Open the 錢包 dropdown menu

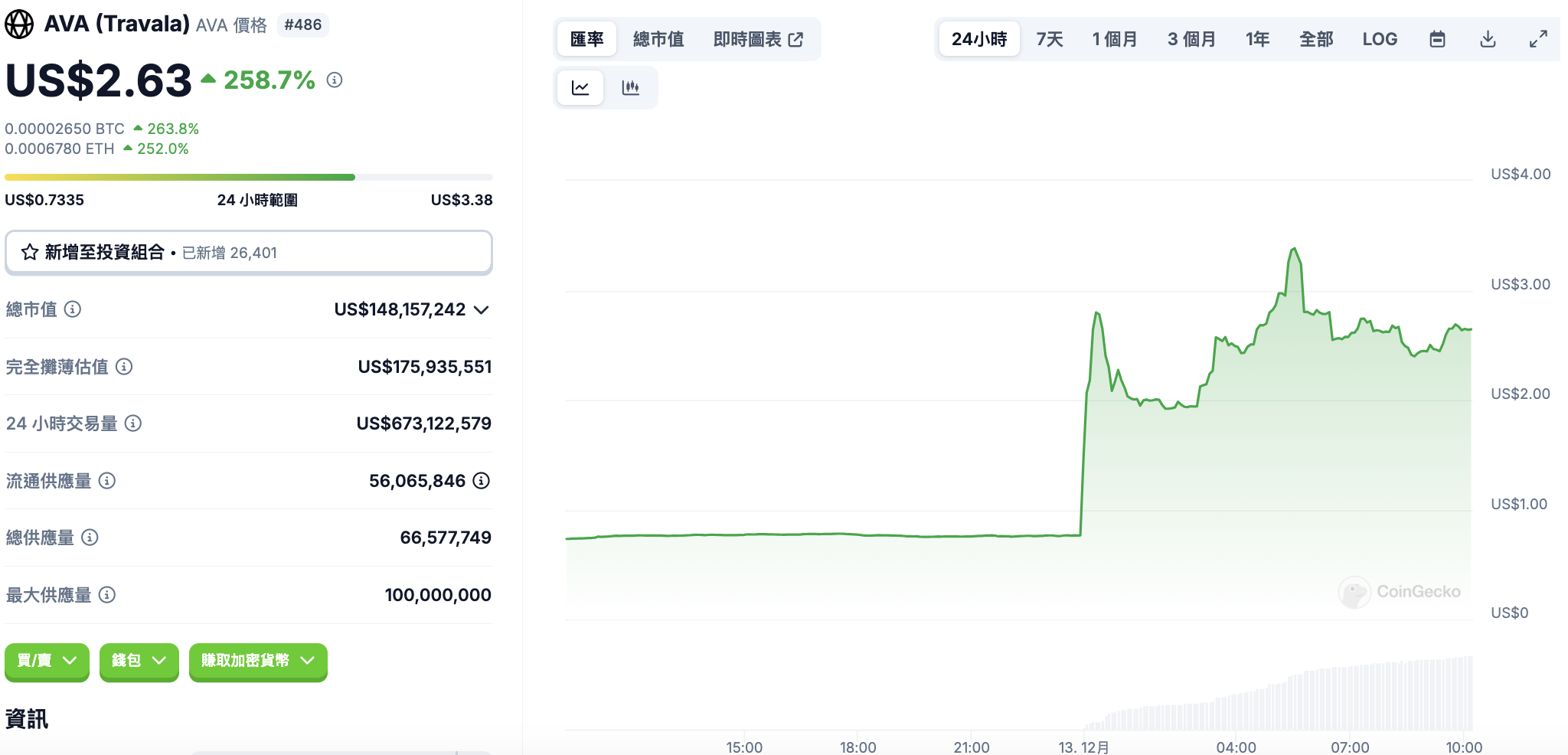pos(139,661)
